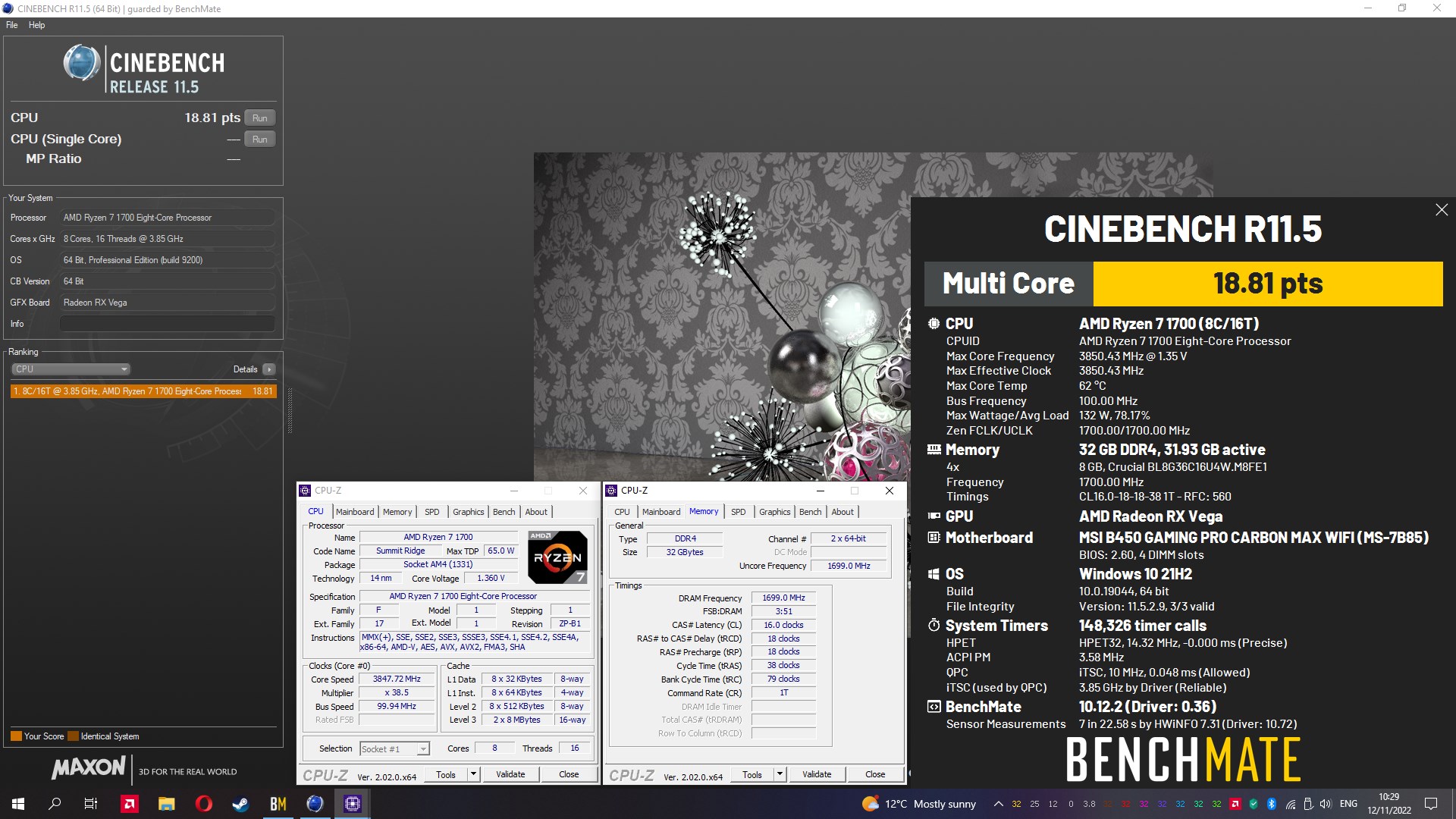This screenshot has height=819, width=1456.
Task: Click CPU-Z icon in right window title
Action: [611, 491]
